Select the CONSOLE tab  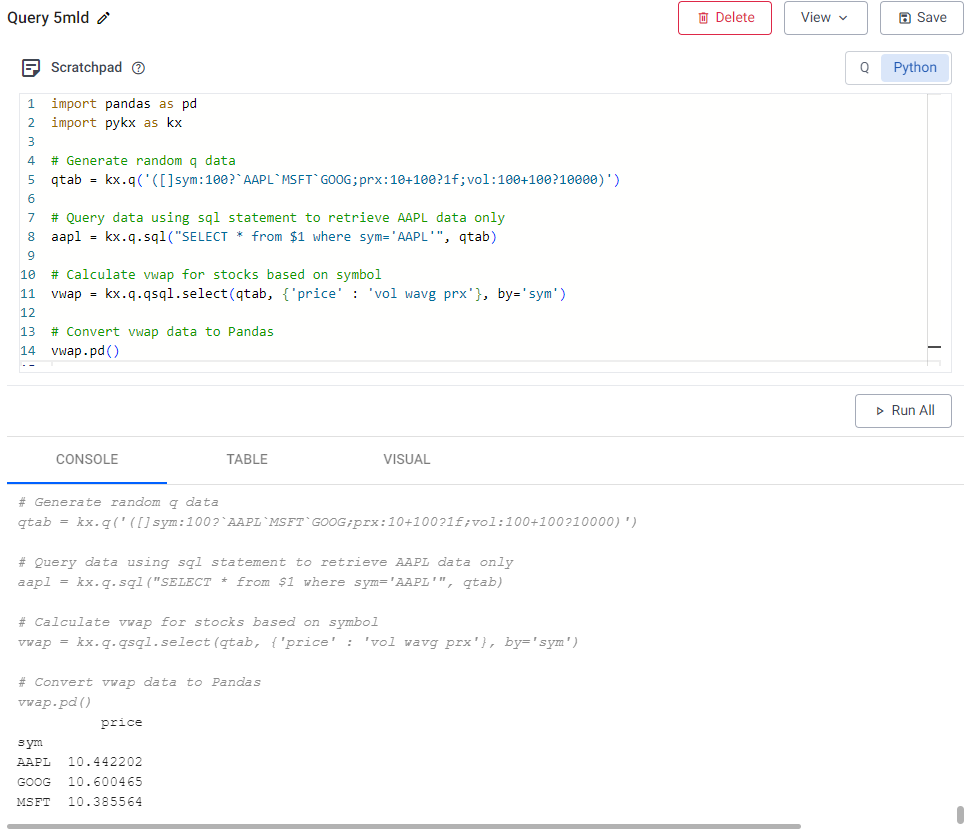pos(86,459)
